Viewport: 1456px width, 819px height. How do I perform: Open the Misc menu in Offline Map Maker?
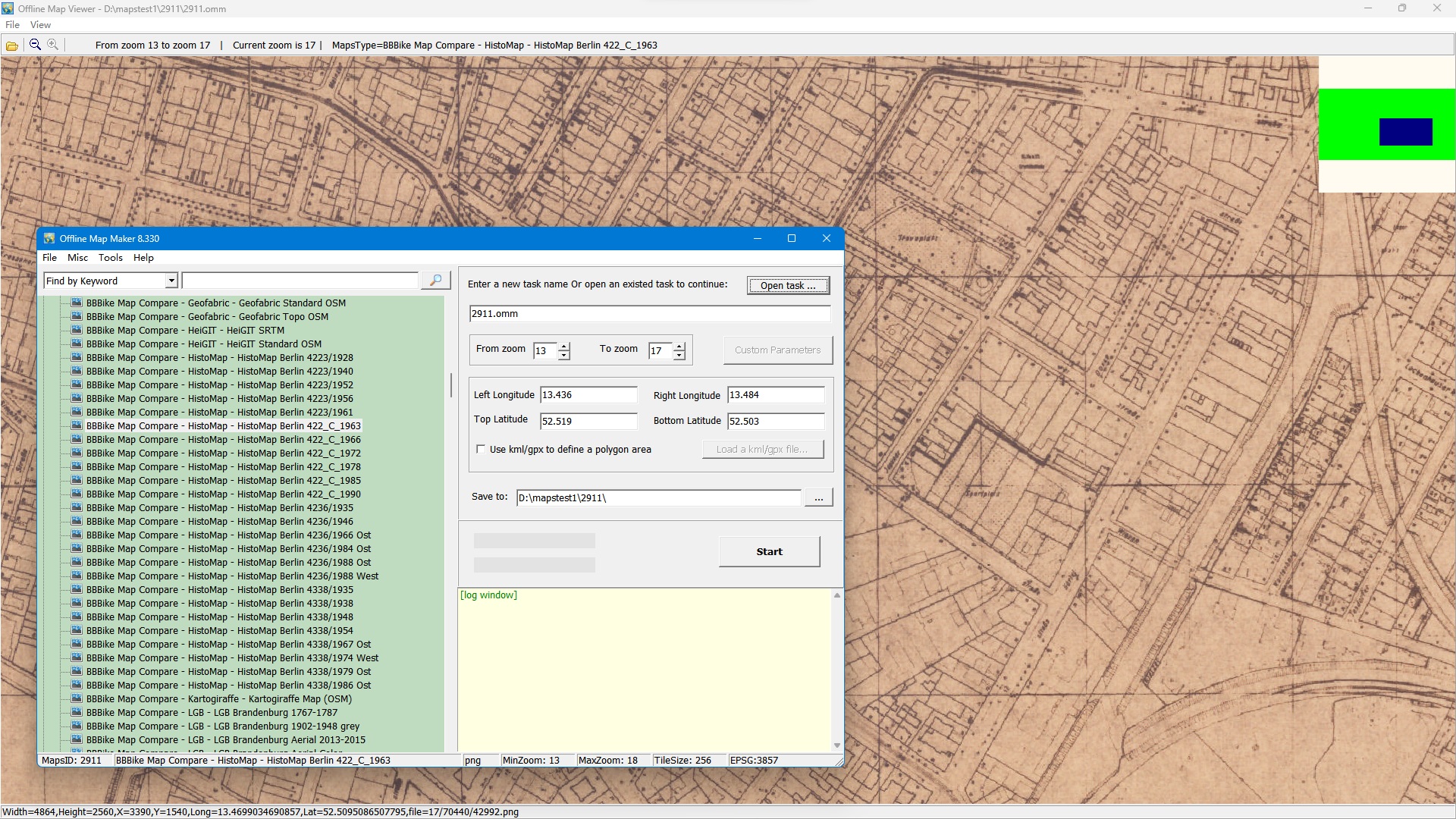coord(77,258)
